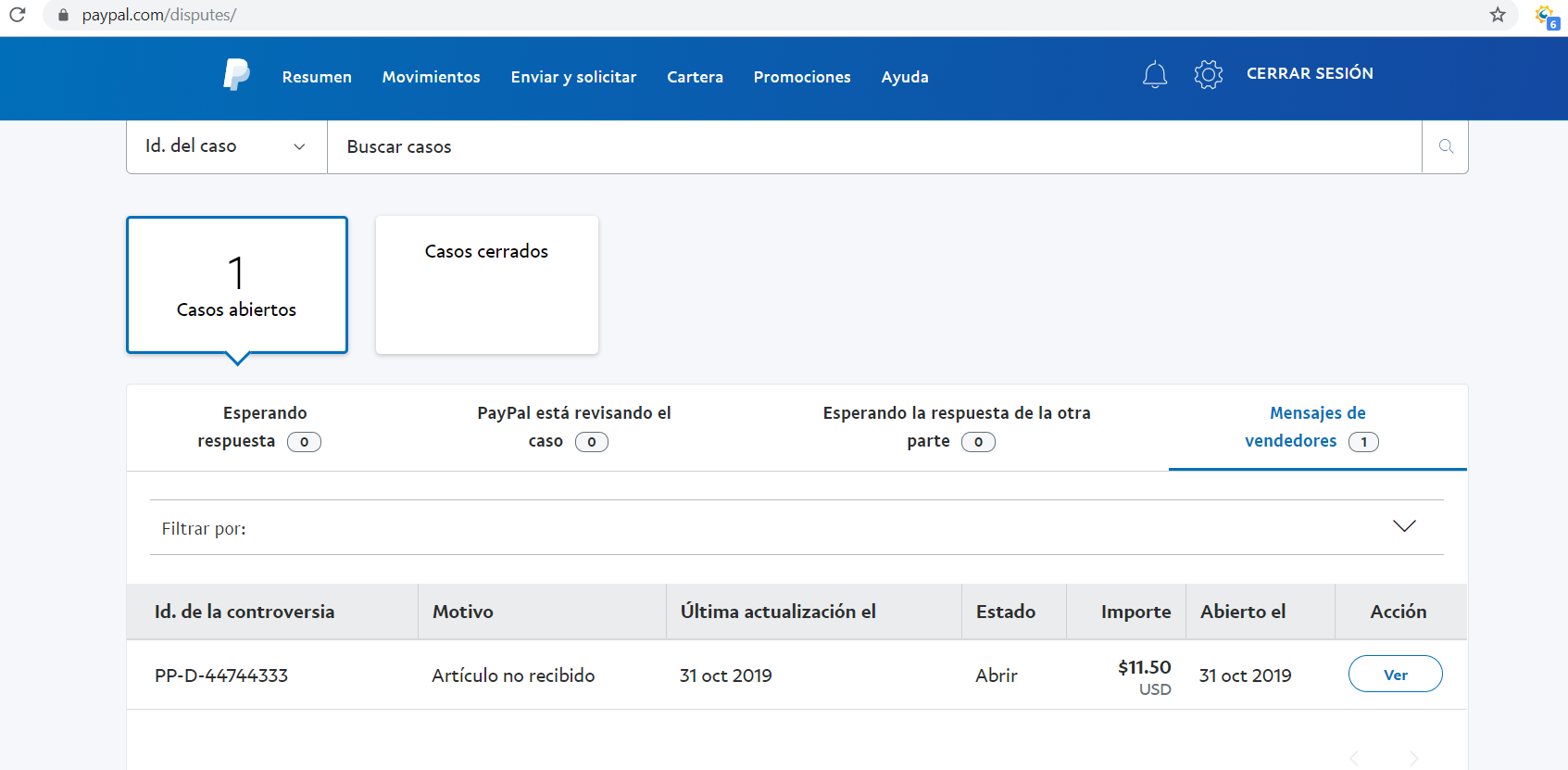
Task: Click the browser extension icon
Action: tap(1546, 17)
